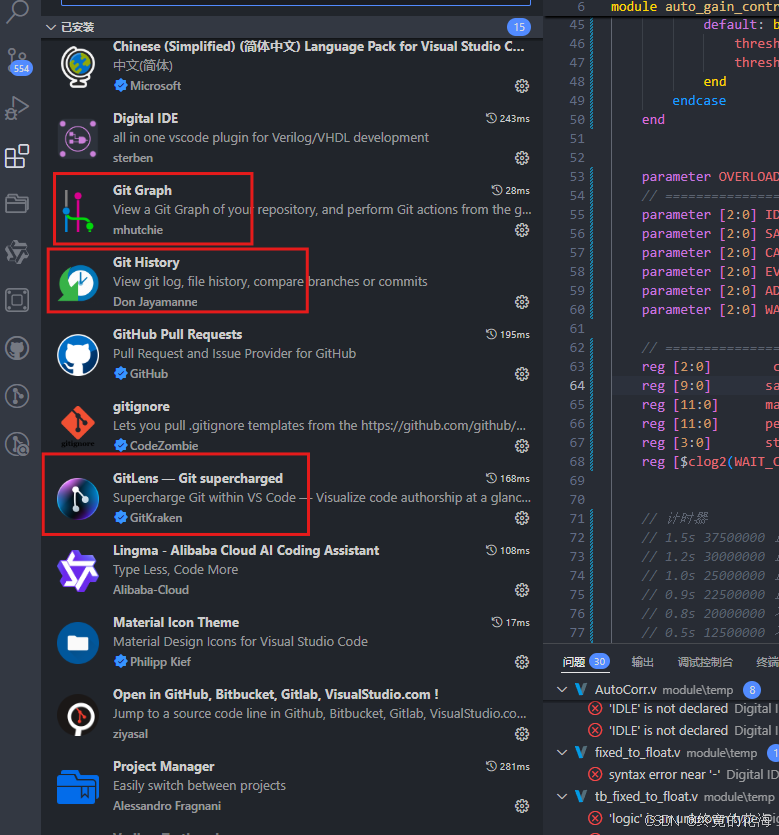
Task: Switch to the 调试控制台 debug console tab
Action: (x=705, y=662)
